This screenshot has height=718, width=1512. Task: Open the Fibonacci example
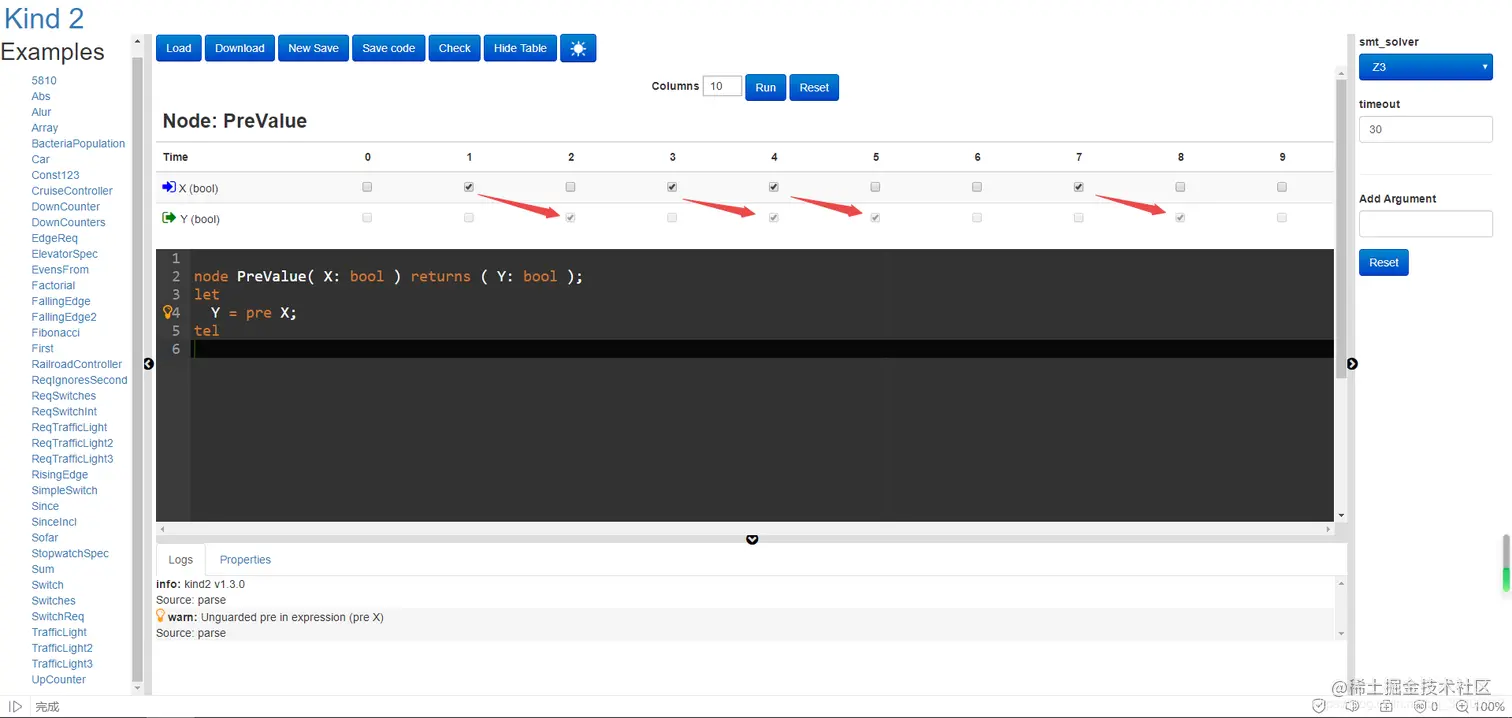[x=55, y=333]
